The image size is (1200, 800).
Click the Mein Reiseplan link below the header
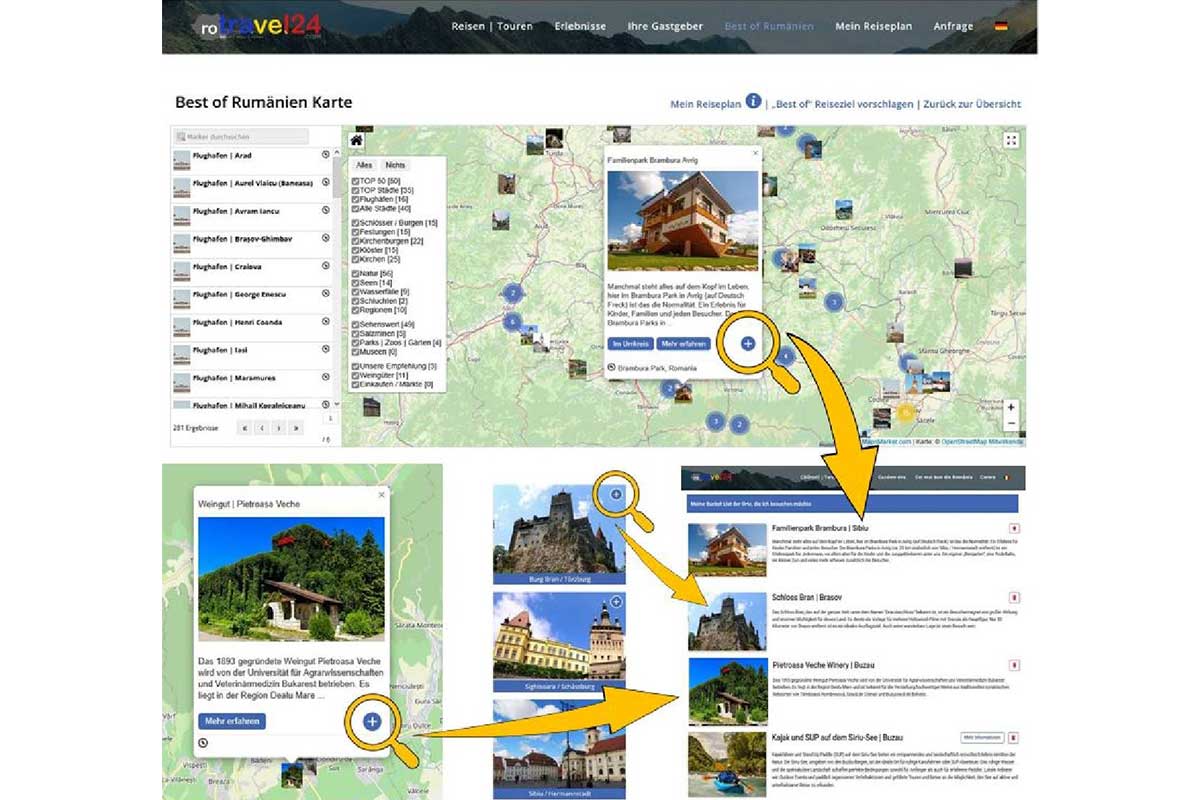coord(705,104)
